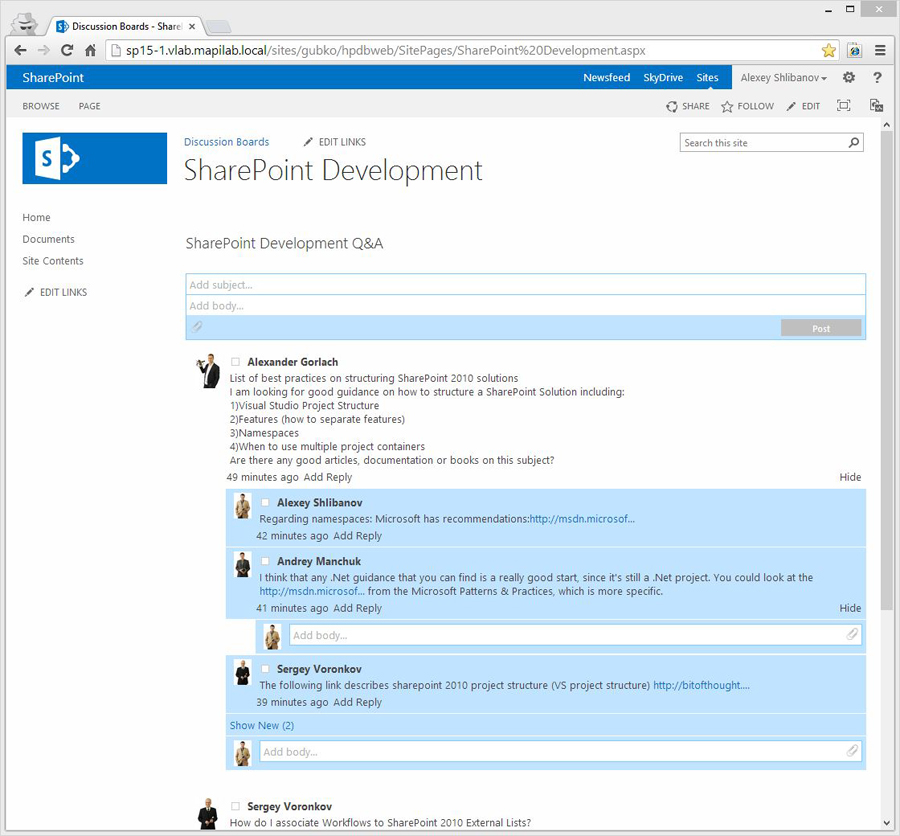The image size is (900, 836).
Task: Click the SharePoint brand in the suite bar
Action: click(x=53, y=78)
